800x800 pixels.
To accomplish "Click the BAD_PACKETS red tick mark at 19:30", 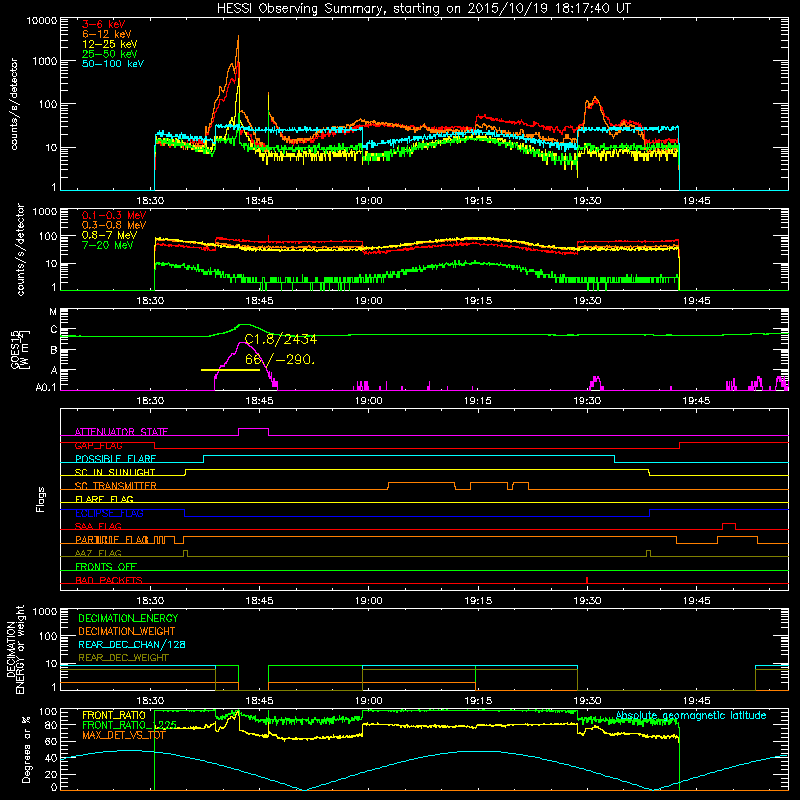I will [x=587, y=580].
